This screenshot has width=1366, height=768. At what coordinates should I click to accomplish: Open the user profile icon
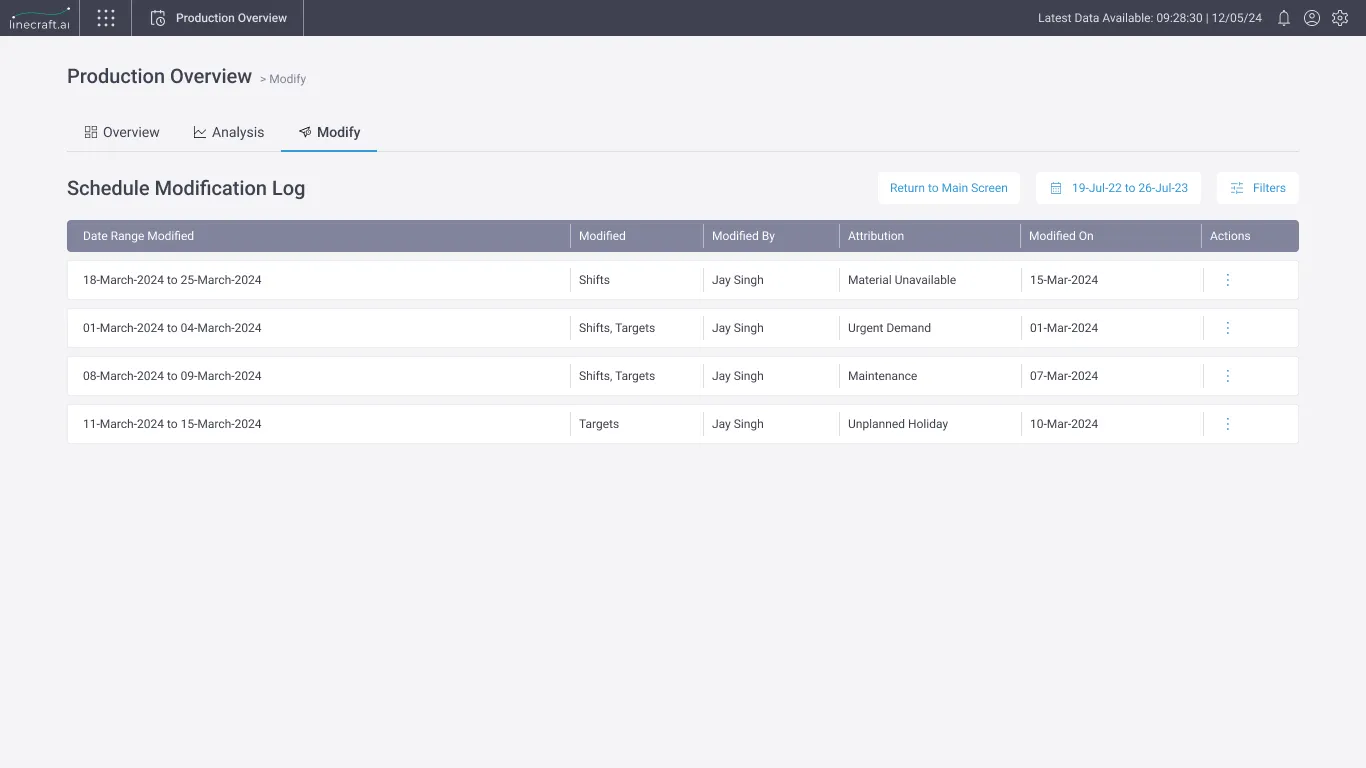tap(1312, 18)
